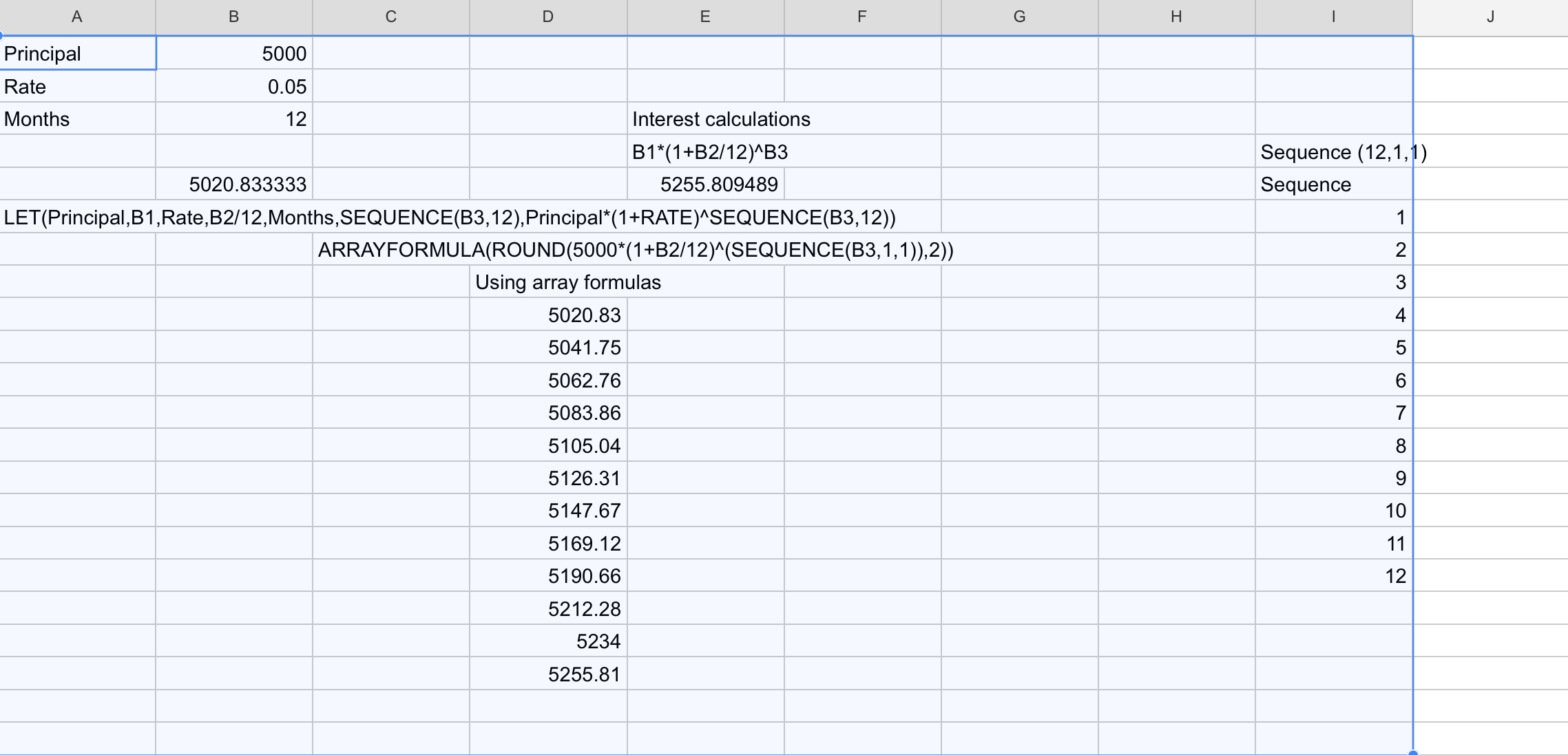Select cell with 5020.833333
The height and width of the screenshot is (755, 1568).
pyautogui.click(x=234, y=184)
